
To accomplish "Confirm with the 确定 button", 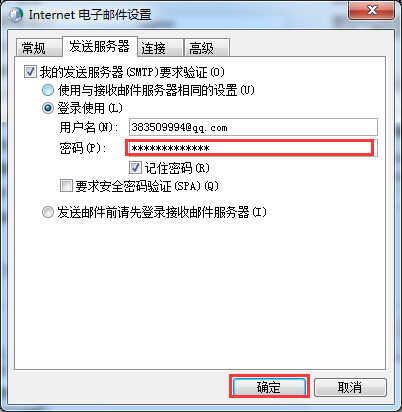I will [269, 387].
